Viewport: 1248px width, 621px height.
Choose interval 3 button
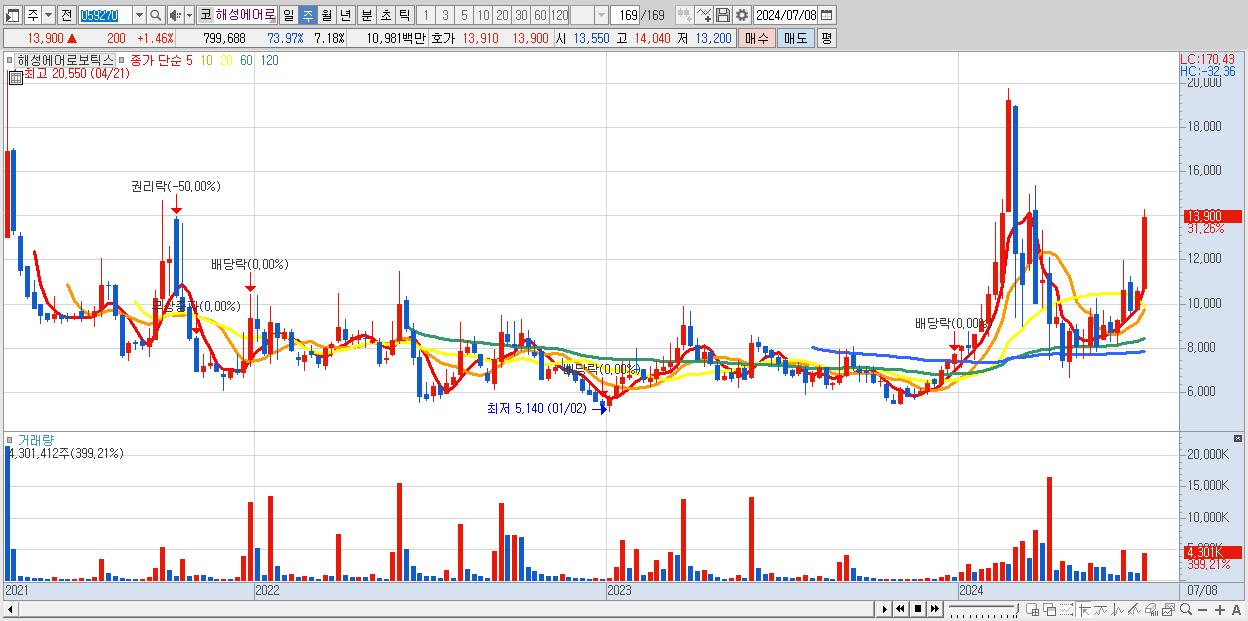(x=445, y=15)
